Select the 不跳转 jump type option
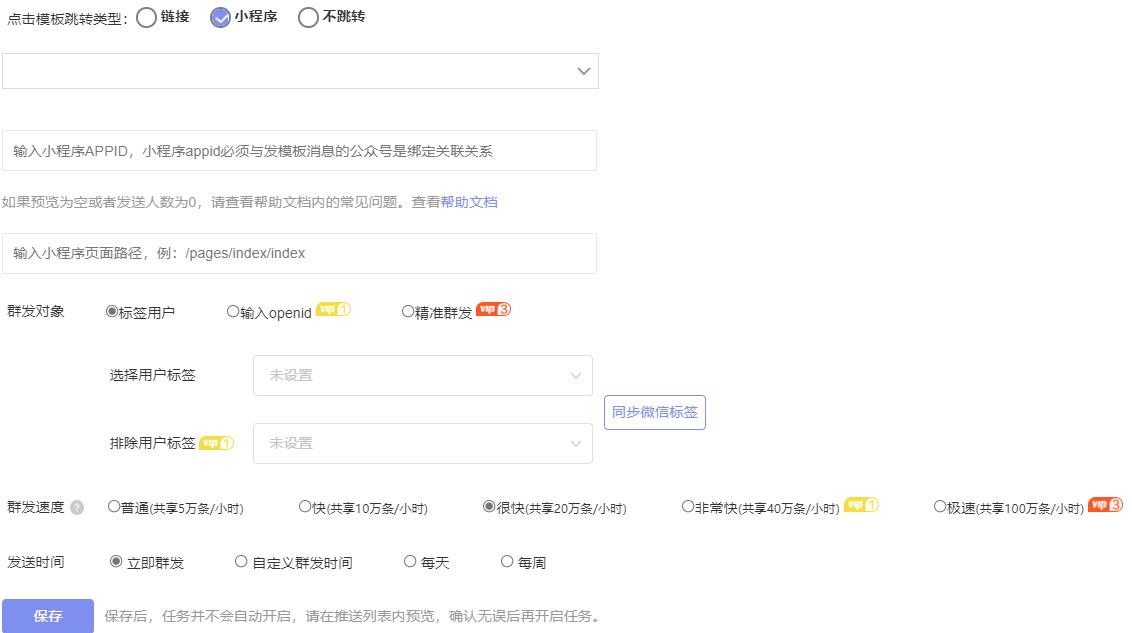The image size is (1132, 633). 308,17
